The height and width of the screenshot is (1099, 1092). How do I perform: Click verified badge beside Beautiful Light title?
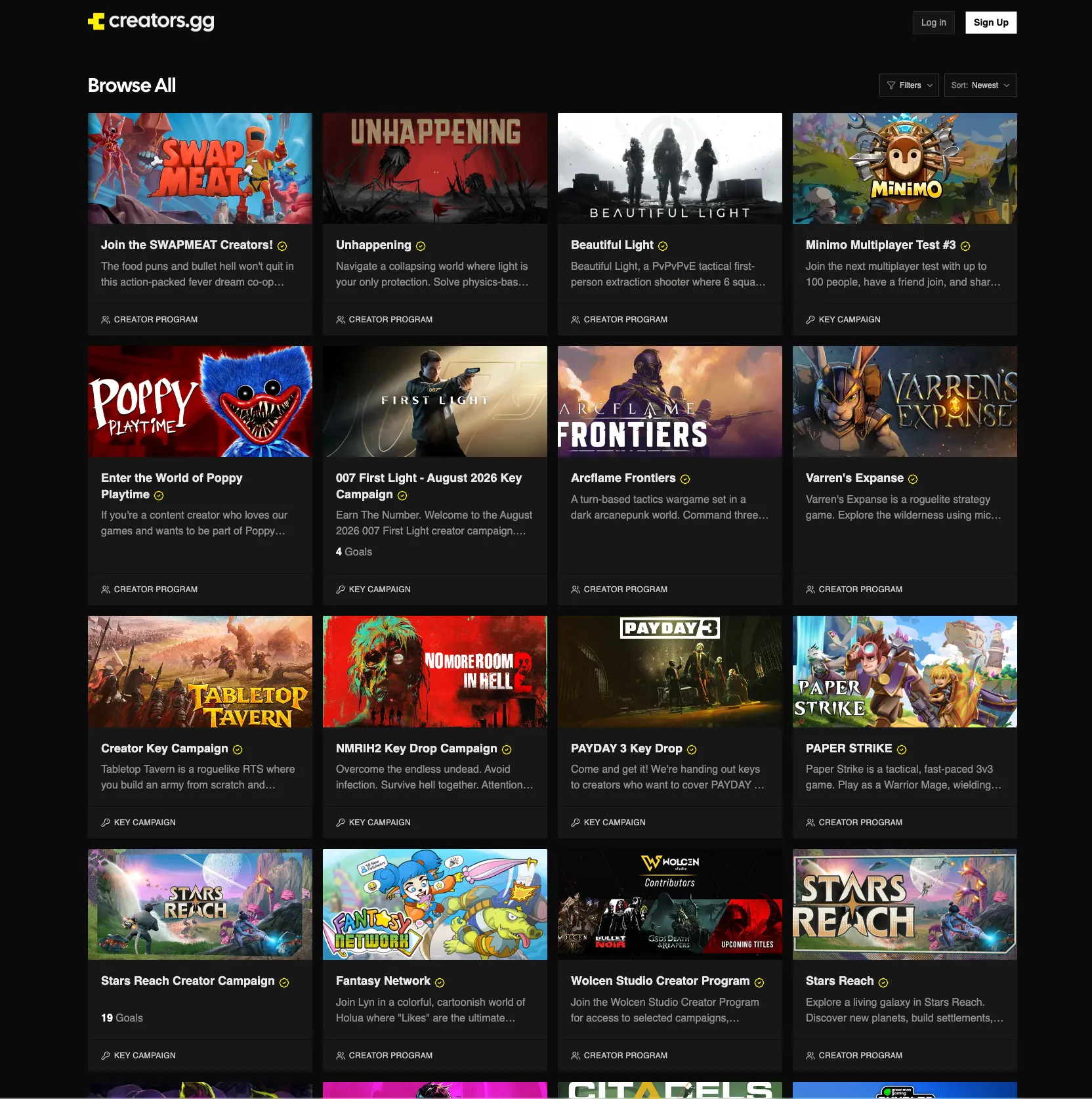point(663,246)
